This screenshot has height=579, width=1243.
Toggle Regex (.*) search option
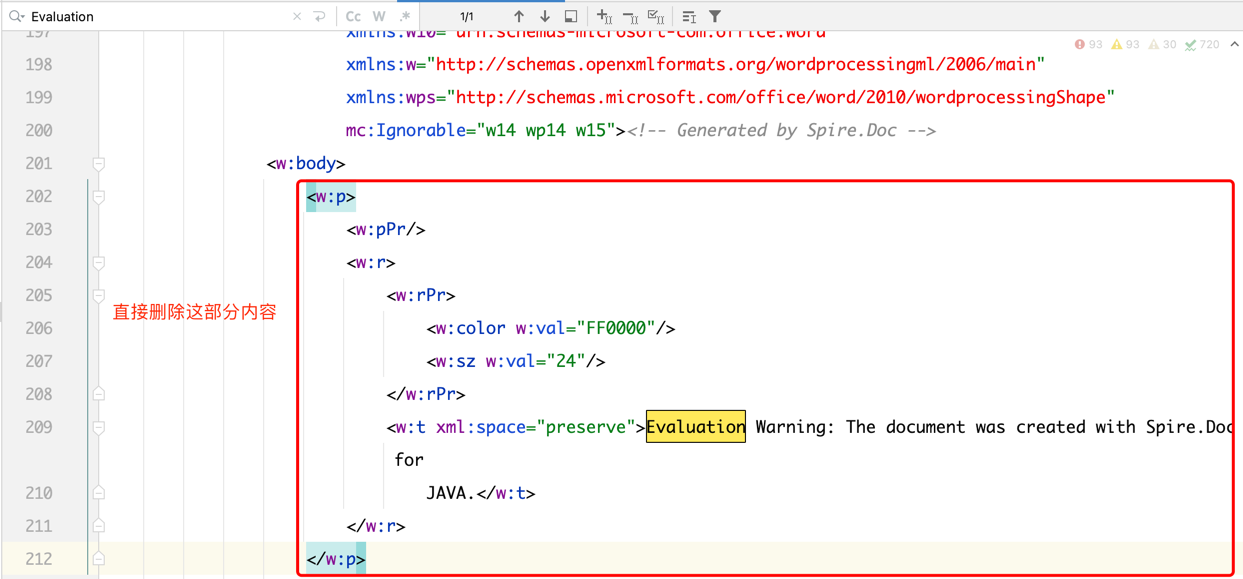tap(405, 16)
